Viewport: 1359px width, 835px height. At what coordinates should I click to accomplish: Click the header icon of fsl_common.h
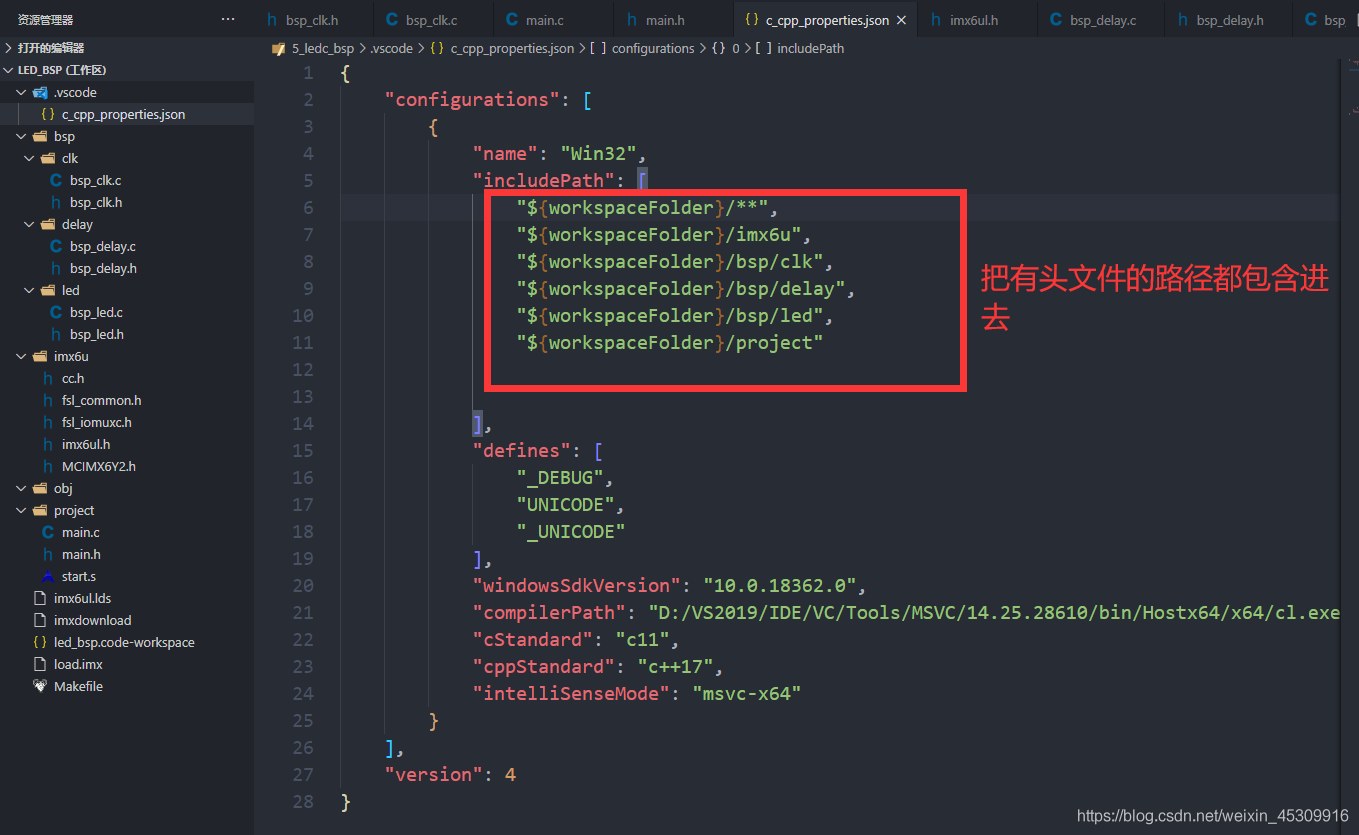coord(48,400)
